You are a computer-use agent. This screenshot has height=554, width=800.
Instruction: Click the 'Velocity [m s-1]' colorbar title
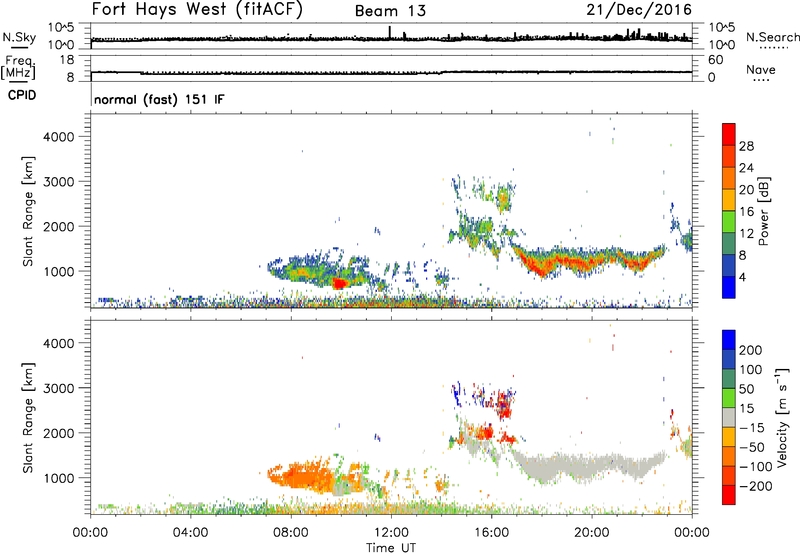782,418
